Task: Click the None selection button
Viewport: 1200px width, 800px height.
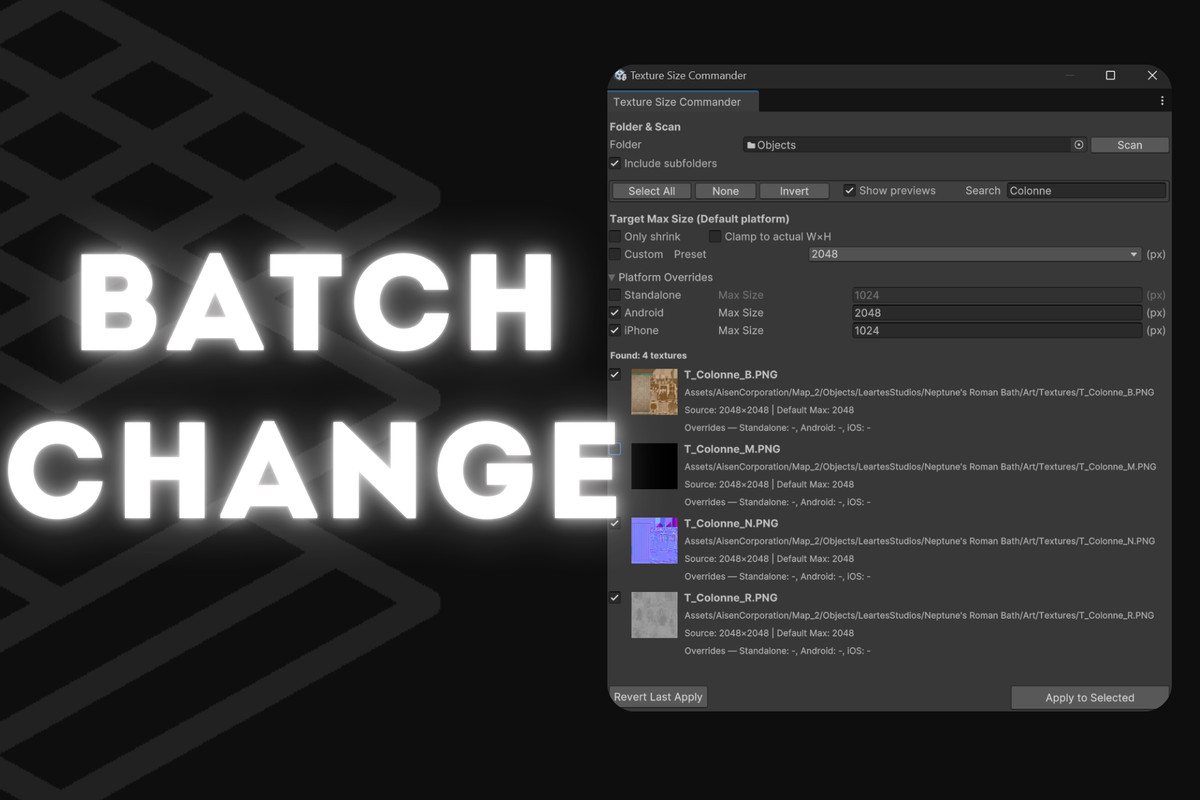Action: (x=725, y=191)
